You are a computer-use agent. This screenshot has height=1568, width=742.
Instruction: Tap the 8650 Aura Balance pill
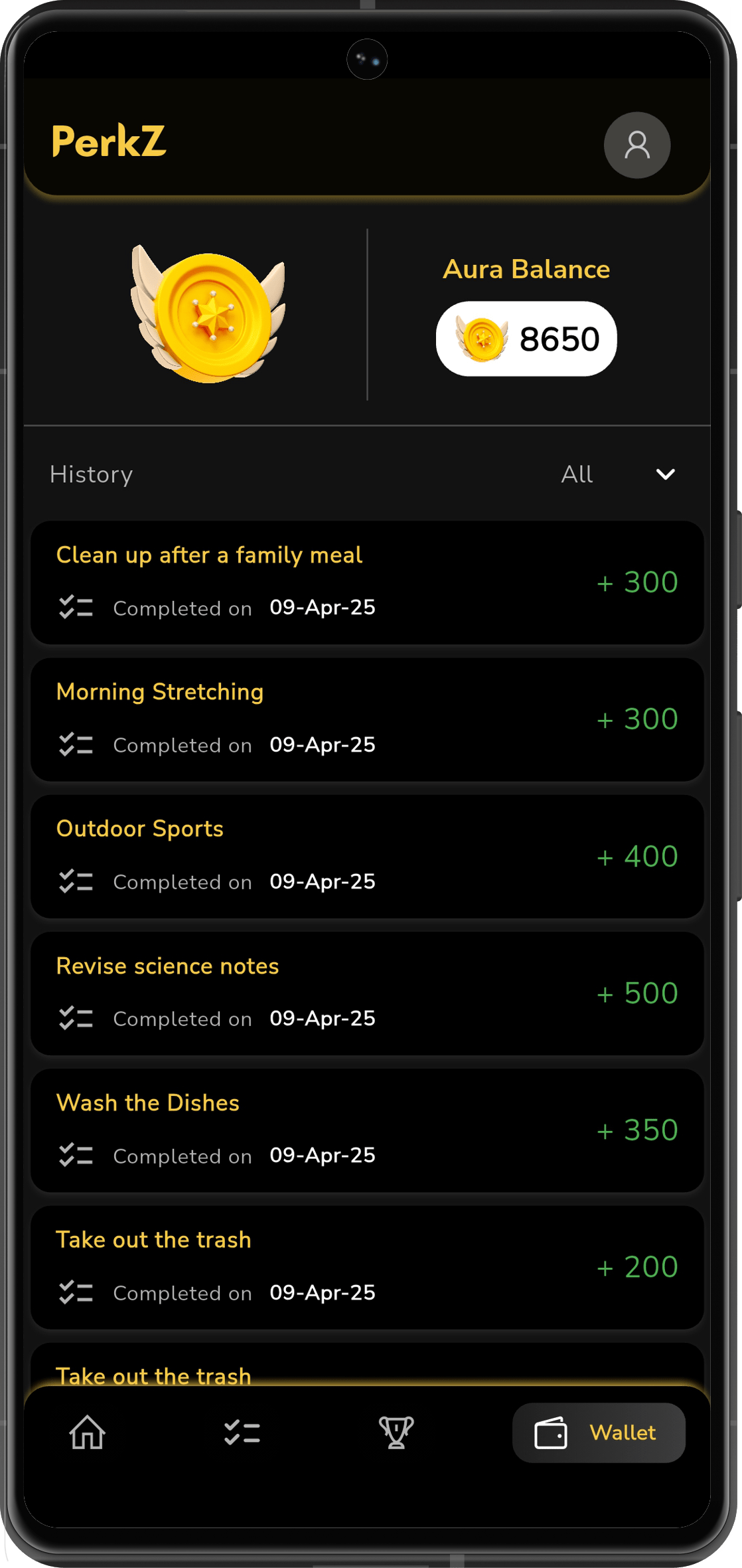(526, 339)
